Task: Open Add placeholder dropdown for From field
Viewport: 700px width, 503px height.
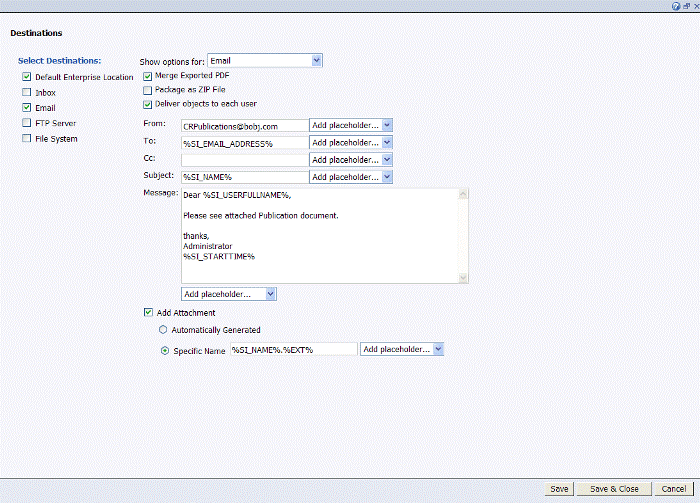Action: [350, 125]
